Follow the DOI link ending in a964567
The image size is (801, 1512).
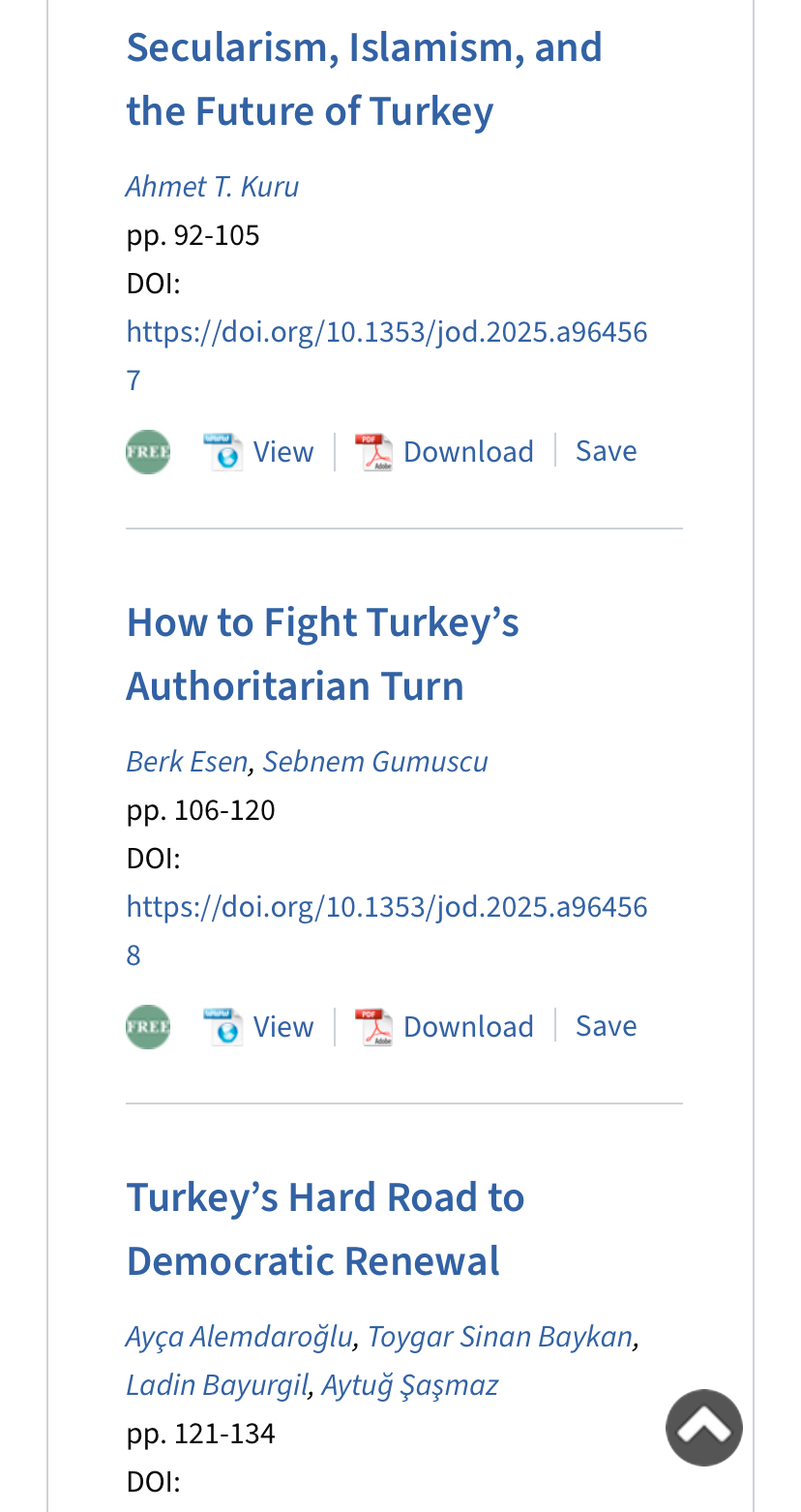(x=386, y=332)
